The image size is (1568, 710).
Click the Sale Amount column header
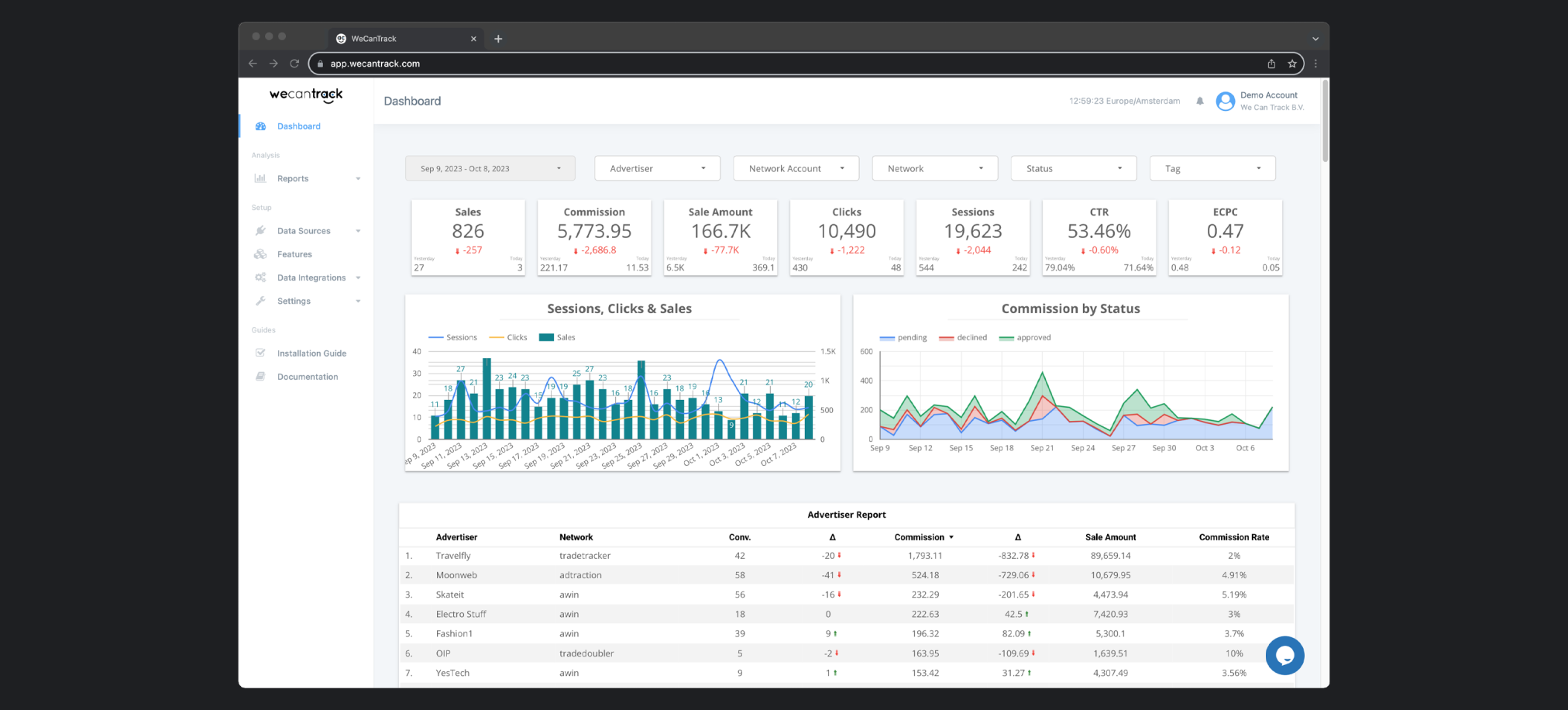1110,537
